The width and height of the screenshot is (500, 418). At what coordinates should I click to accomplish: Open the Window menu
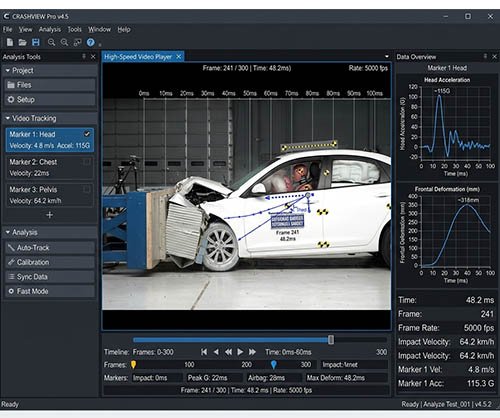(x=99, y=29)
